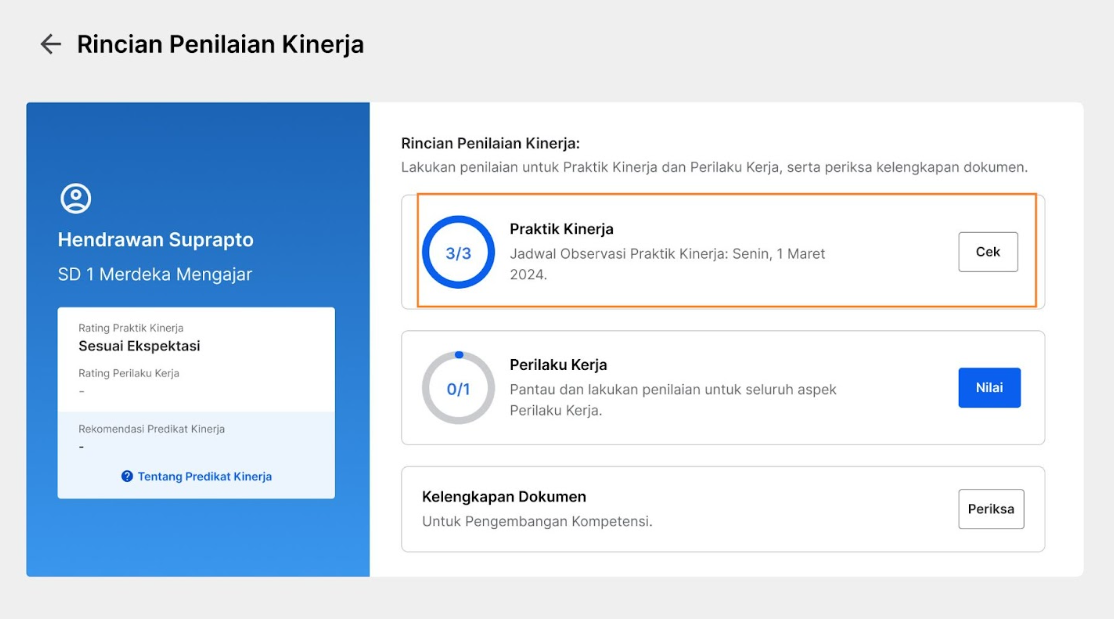The image size is (1114, 619).
Task: Click the Praktik Kinerja card heading
Action: (x=561, y=229)
